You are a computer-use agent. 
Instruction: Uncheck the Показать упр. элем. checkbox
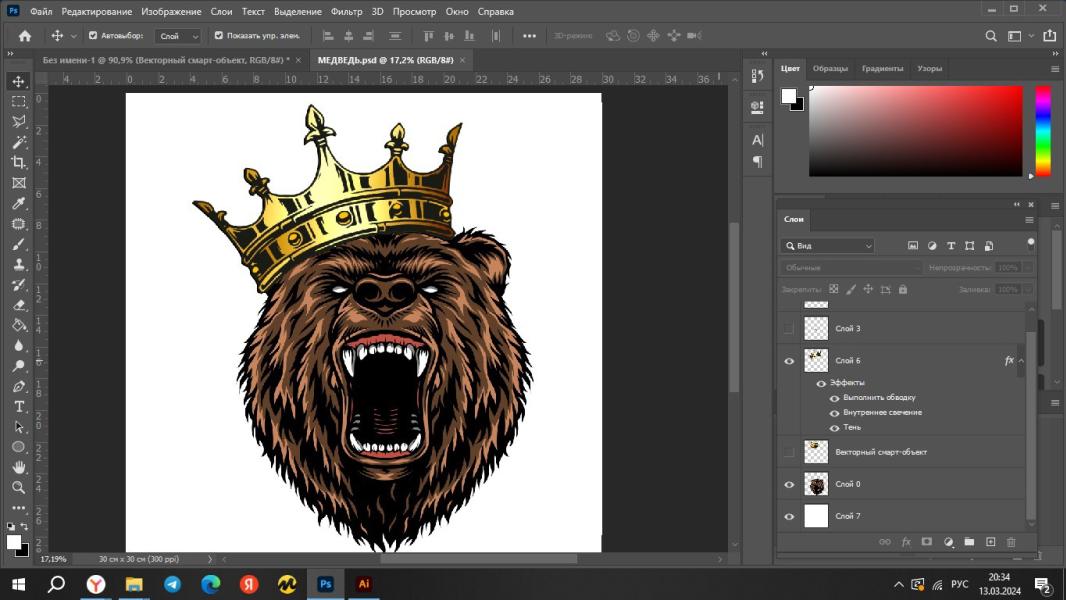pos(219,35)
